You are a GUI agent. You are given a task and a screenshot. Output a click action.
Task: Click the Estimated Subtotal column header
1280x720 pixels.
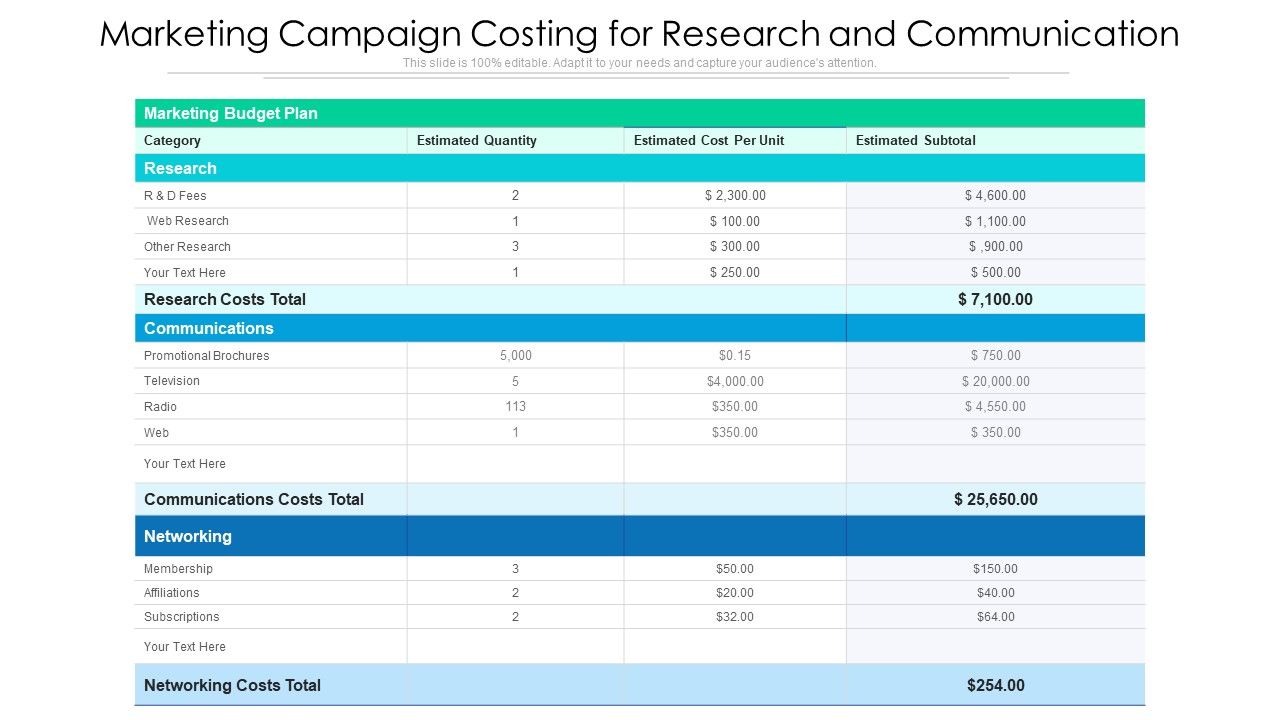916,141
